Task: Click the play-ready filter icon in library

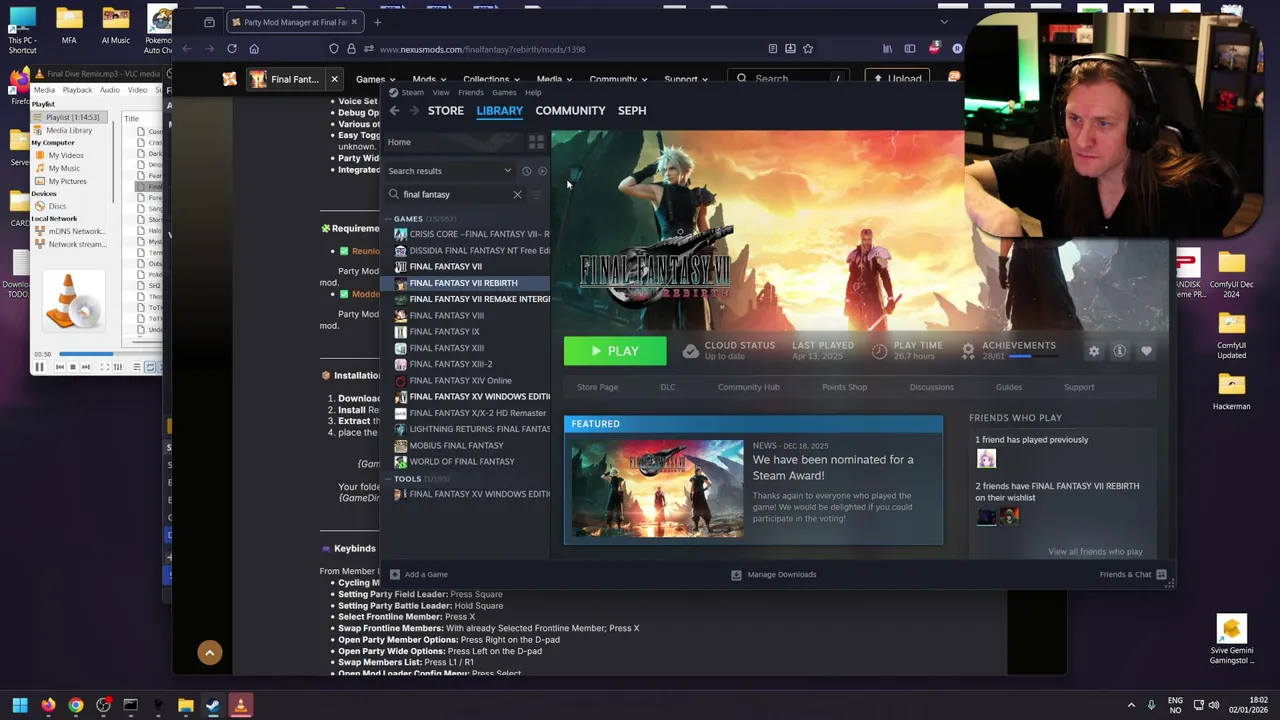Action: click(542, 171)
